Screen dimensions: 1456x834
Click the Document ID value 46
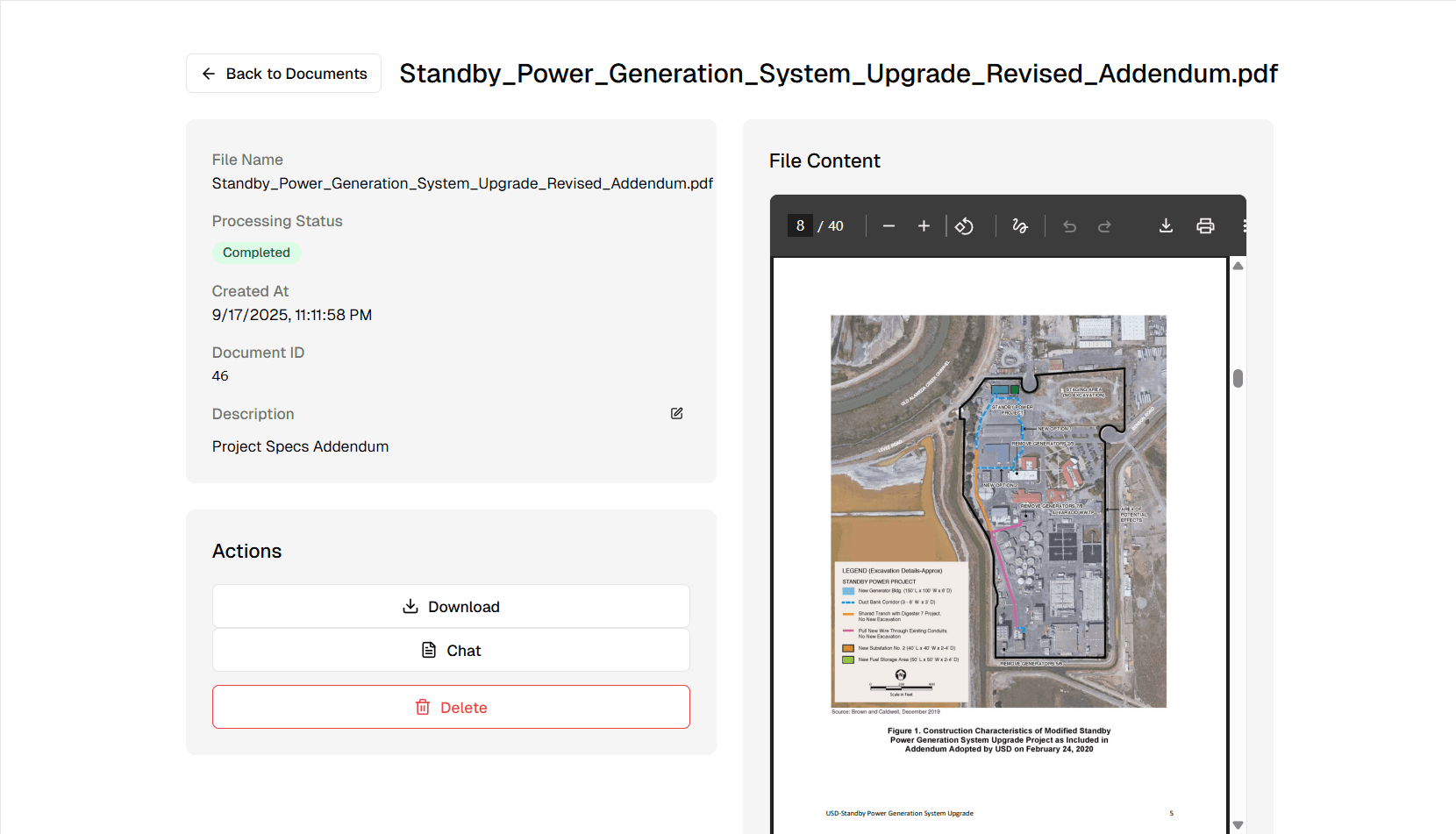coord(220,376)
